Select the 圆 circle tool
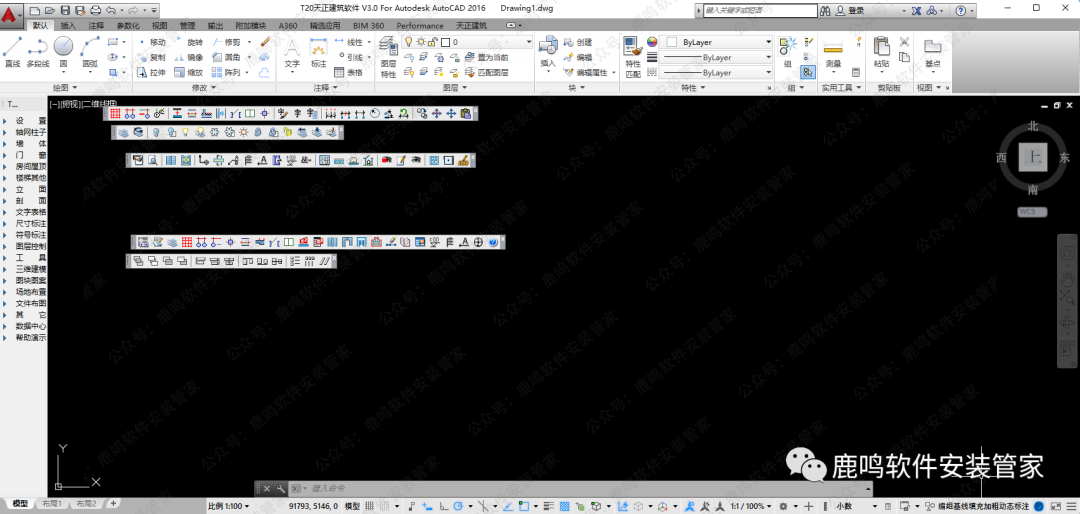 63,53
